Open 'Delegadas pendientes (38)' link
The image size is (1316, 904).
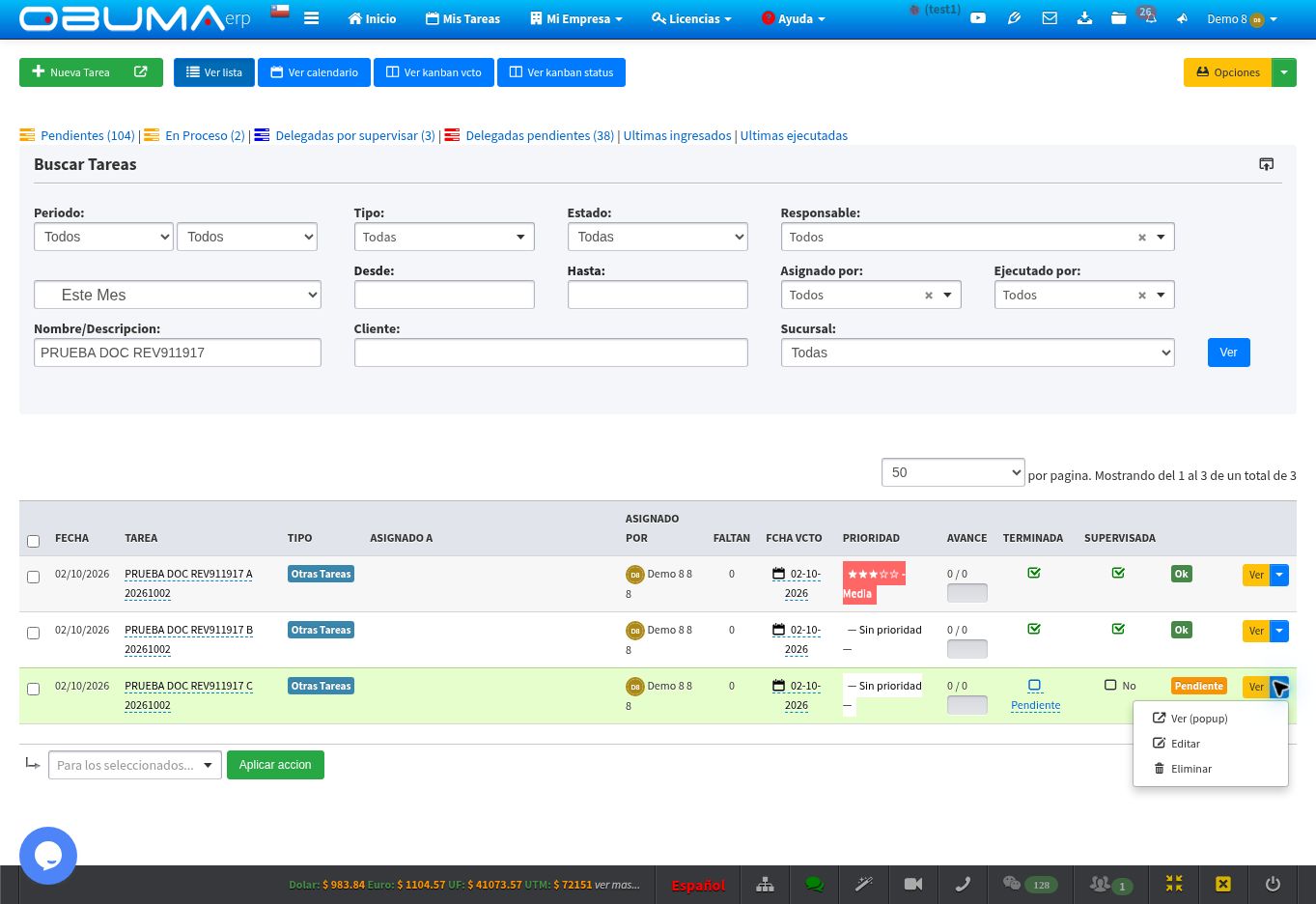point(540,135)
